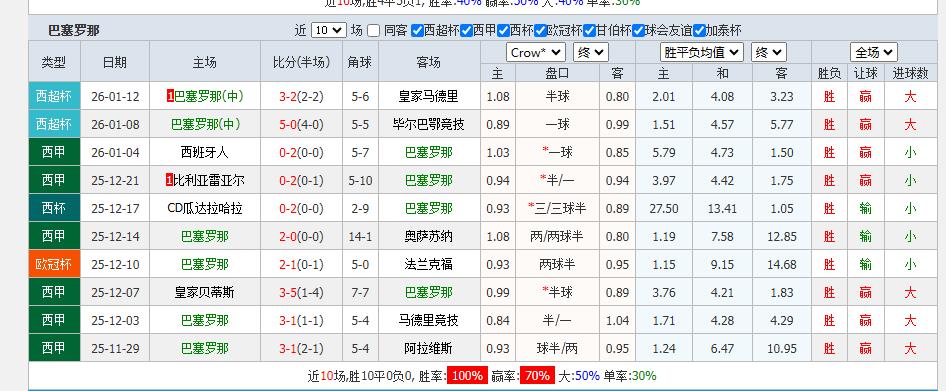Uncheck the 西超杯 filter checkbox
This screenshot has height=391, width=946.
pyautogui.click(x=416, y=30)
